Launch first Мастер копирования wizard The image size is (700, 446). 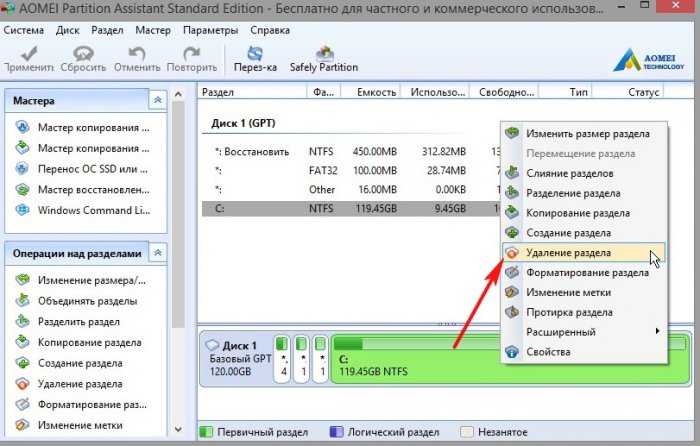coord(82,128)
